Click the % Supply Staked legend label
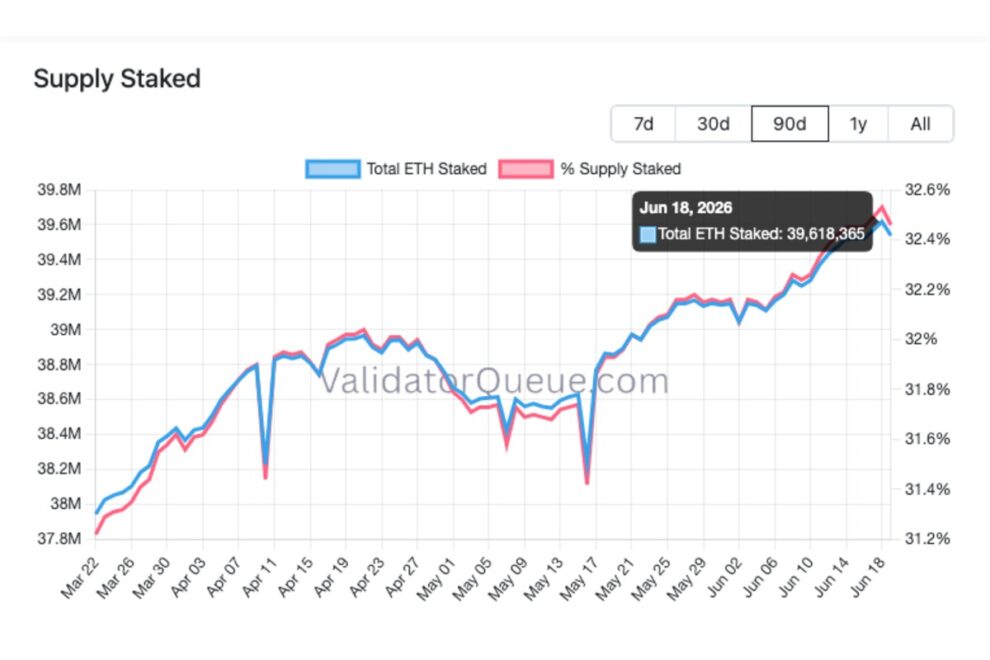The height and width of the screenshot is (660, 990). [x=621, y=169]
